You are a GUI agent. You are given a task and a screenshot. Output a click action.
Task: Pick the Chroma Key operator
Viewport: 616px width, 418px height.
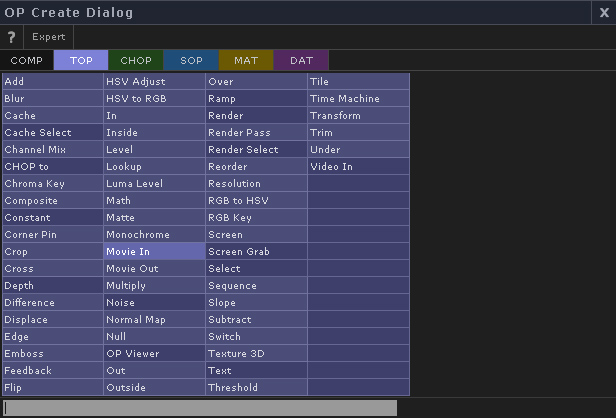[53, 183]
